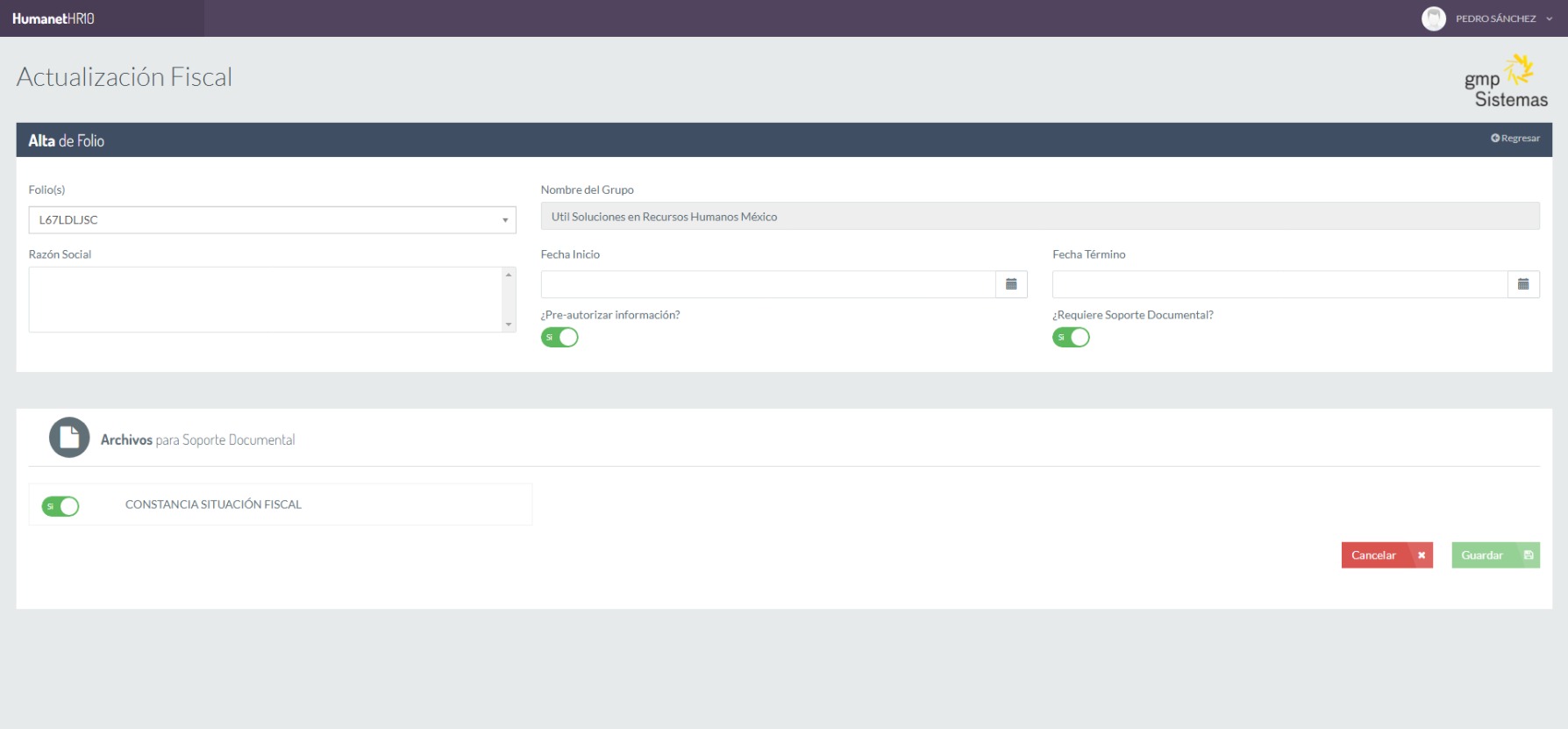Open the user menu chevron next to name
Screen dimensions: 1568x729
point(1550,18)
